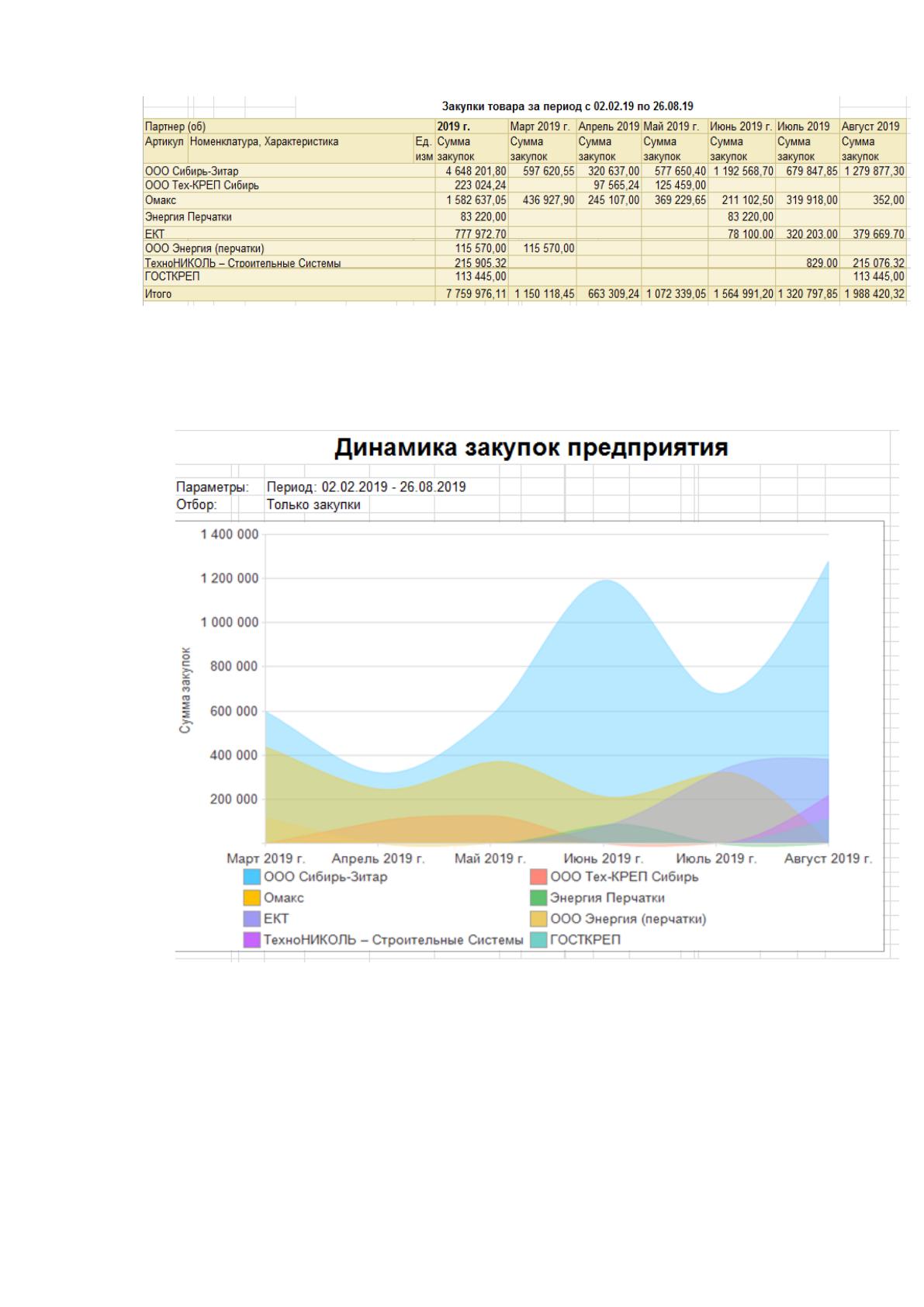Viewport: 924px width, 1307px height.
Task: Select the Омакс partner row
Action: tap(524, 200)
